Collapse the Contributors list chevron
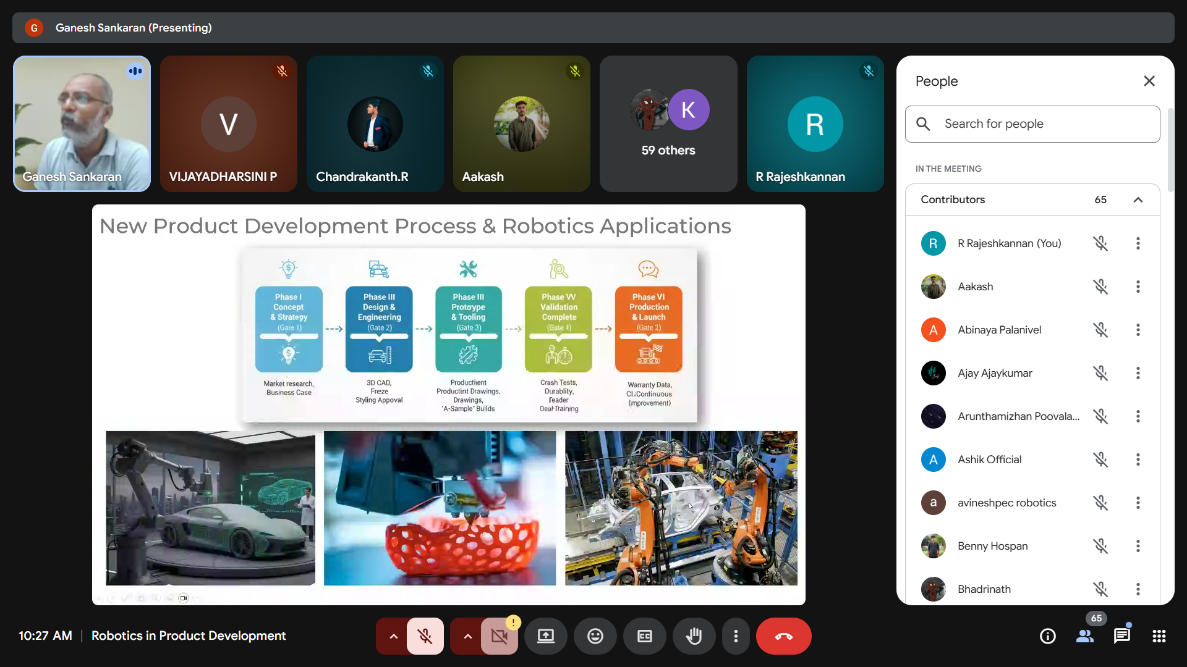This screenshot has width=1187, height=667. [1138, 200]
